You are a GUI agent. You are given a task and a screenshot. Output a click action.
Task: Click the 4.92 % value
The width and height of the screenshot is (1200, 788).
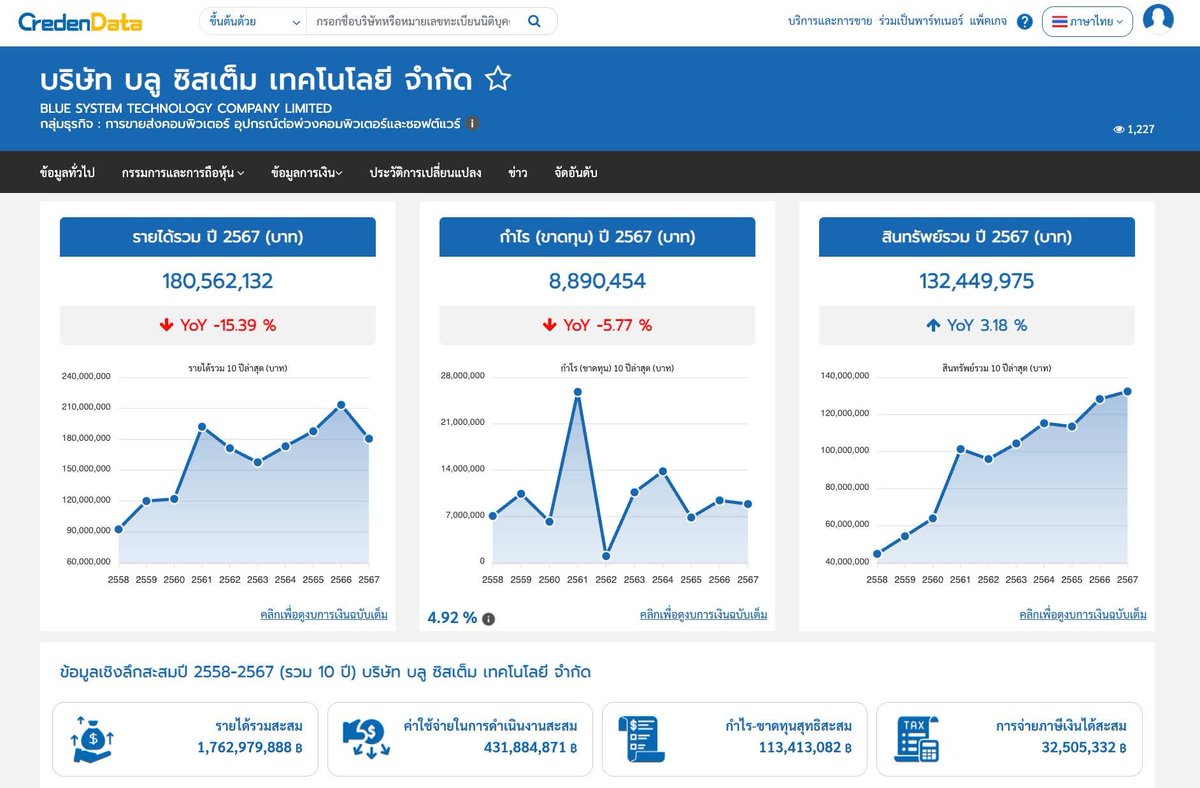(452, 618)
